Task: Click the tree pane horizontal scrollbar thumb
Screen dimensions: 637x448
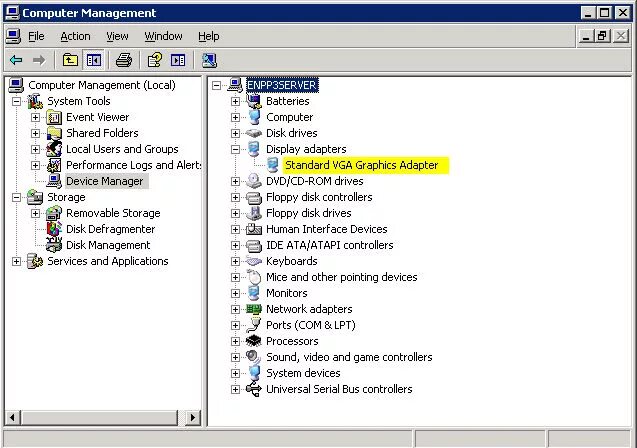Action: click(x=100, y=417)
